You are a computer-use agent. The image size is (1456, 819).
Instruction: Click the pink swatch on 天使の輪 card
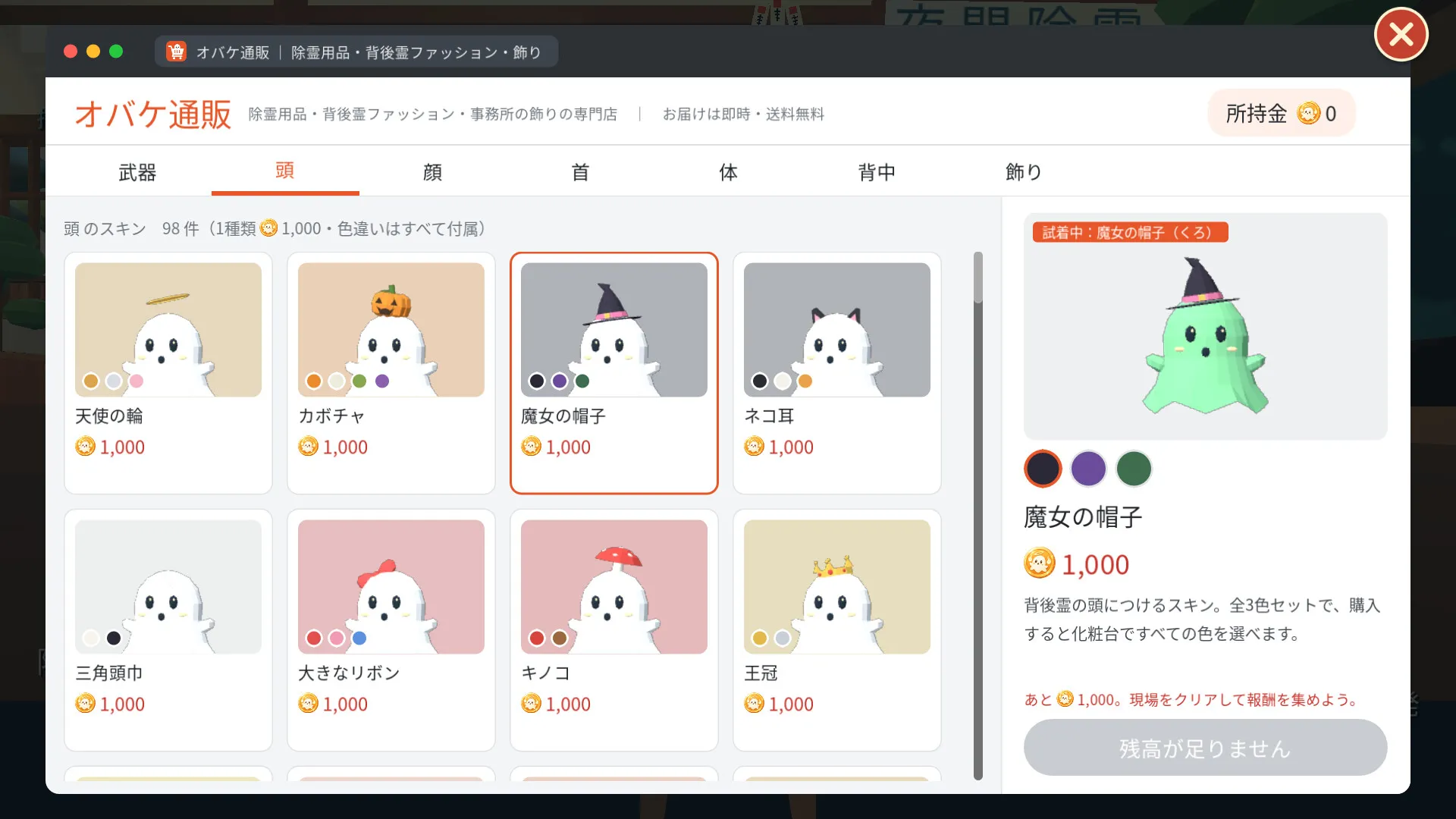click(136, 381)
